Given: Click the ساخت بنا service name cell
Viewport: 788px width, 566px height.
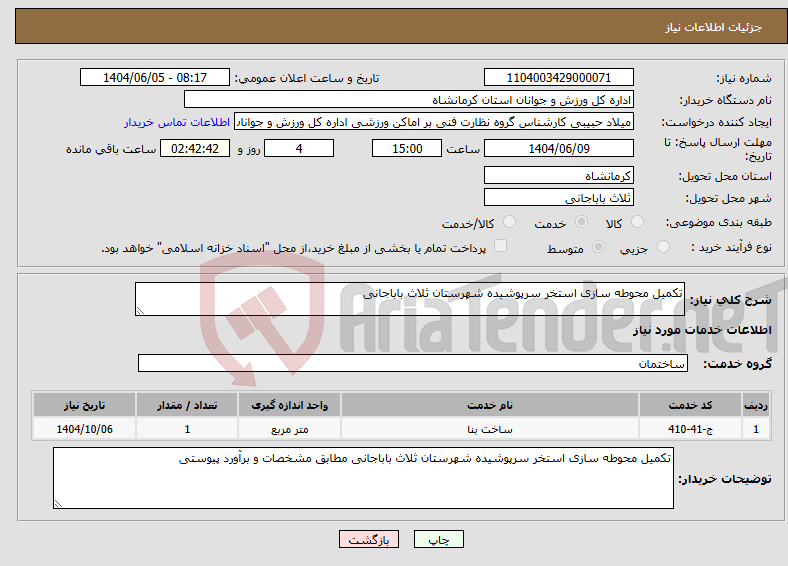Looking at the screenshot, I should tap(489, 429).
